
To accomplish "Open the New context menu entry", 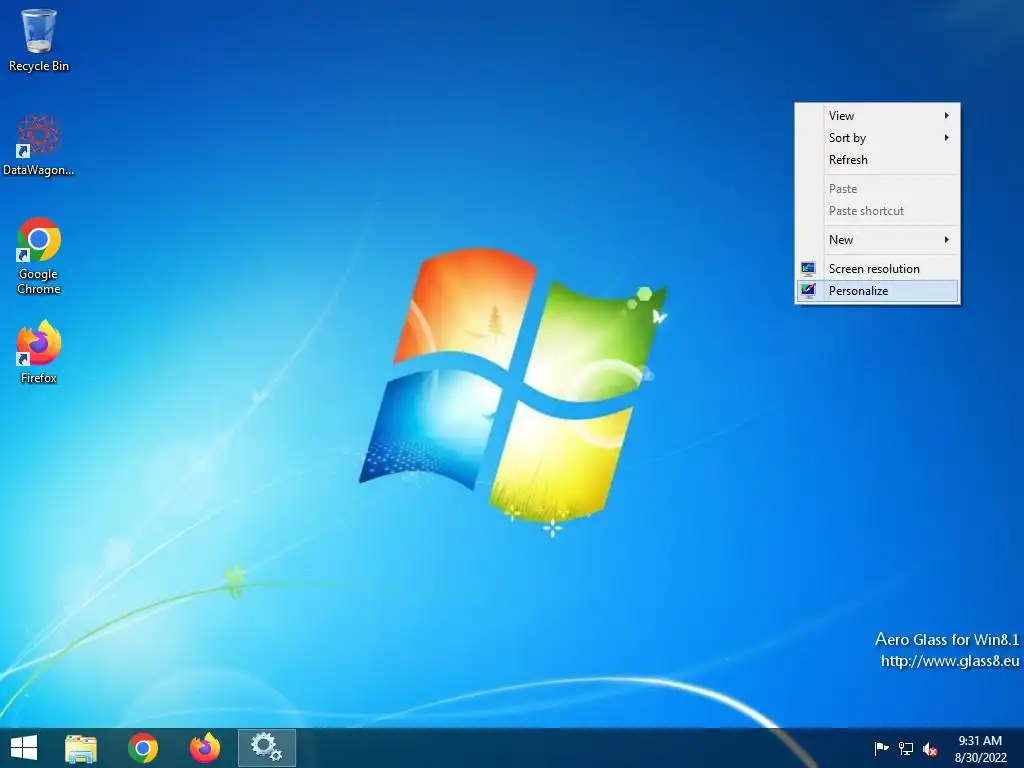I will pyautogui.click(x=878, y=240).
